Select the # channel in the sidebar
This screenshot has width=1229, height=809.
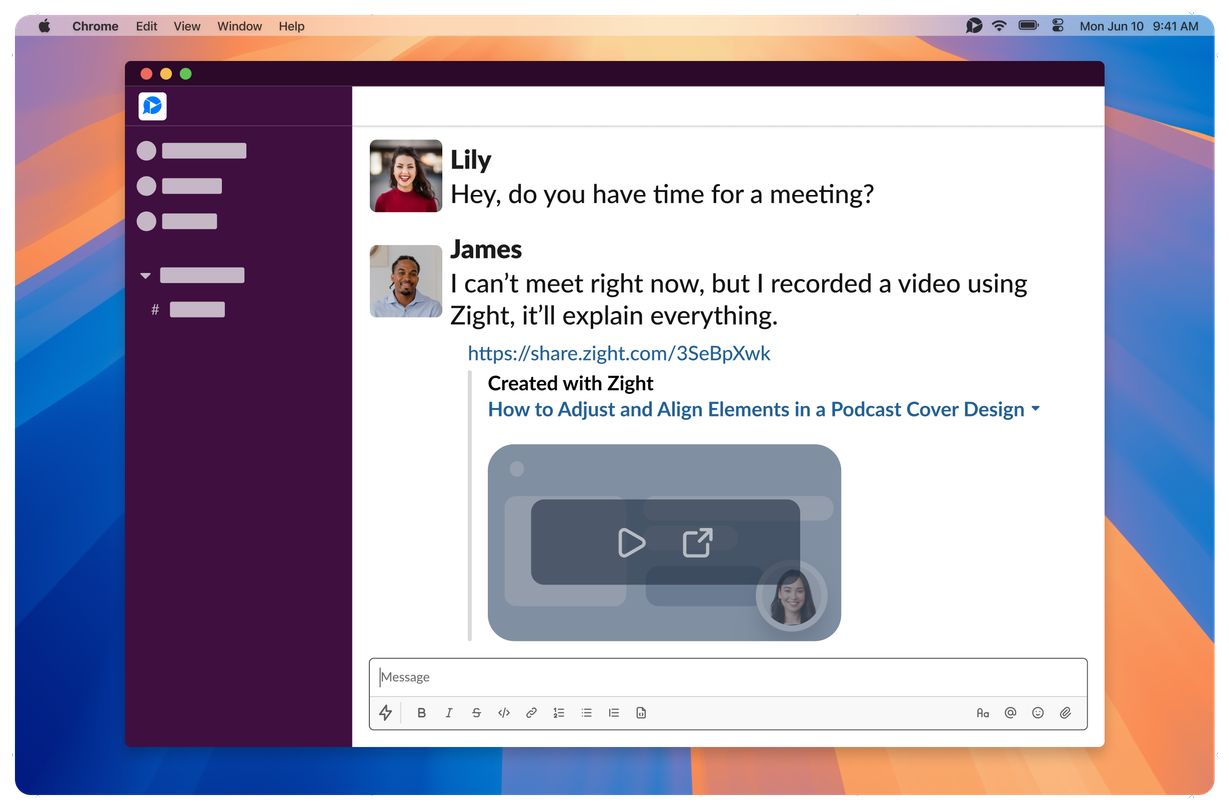click(188, 310)
